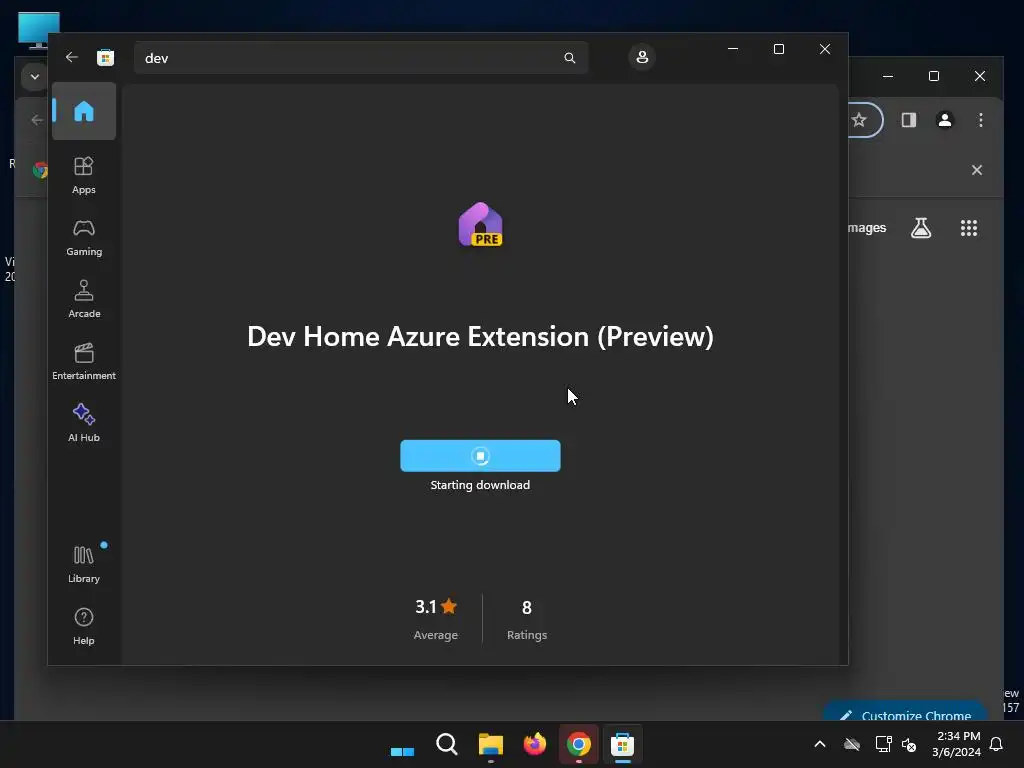Open the Gaming section
Viewport: 1024px width, 768px height.
pos(84,238)
